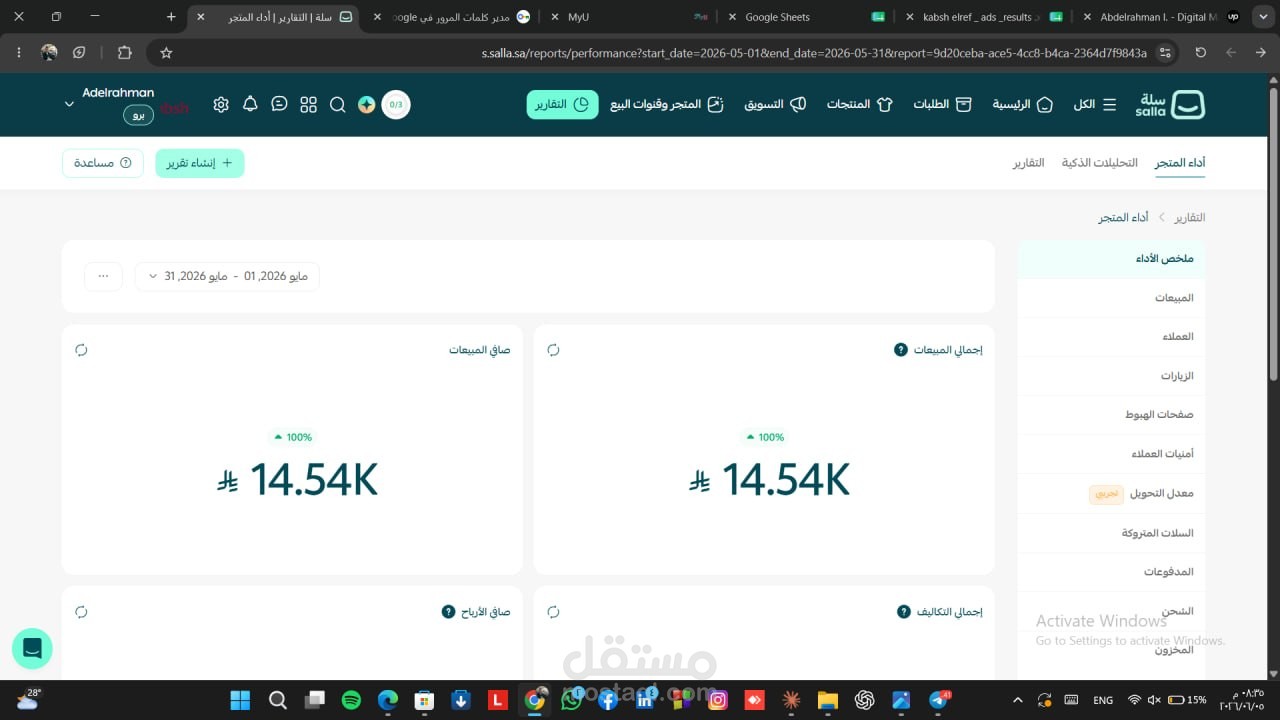Viewport: 1280px width, 720px height.
Task: Open صفحات الهبوط in the sidebar
Action: (x=1112, y=415)
